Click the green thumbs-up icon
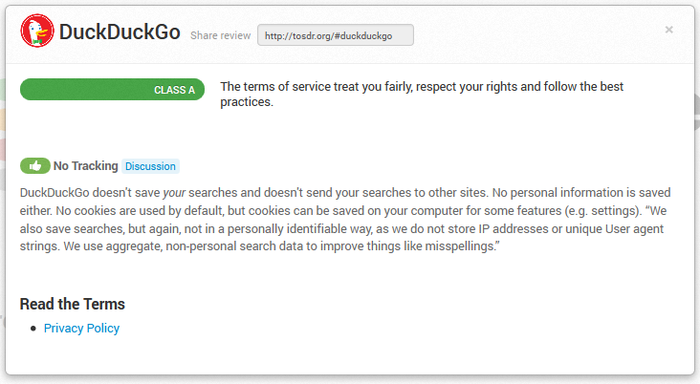The width and height of the screenshot is (700, 384). [35, 166]
